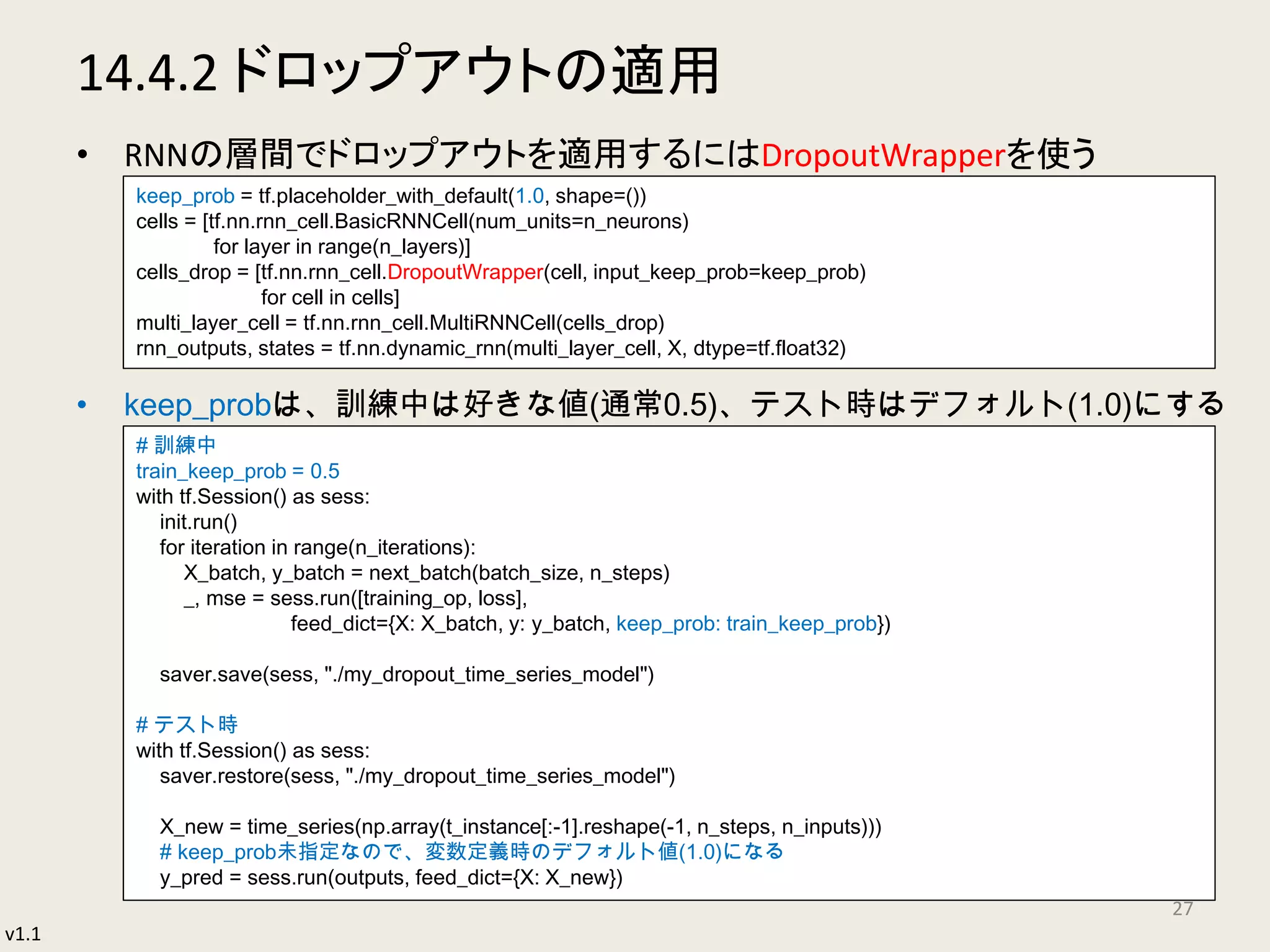Viewport: 1270px width, 952px height.
Task: Click the line 'for layer in range(n_layers)]'
Action: [x=342, y=247]
